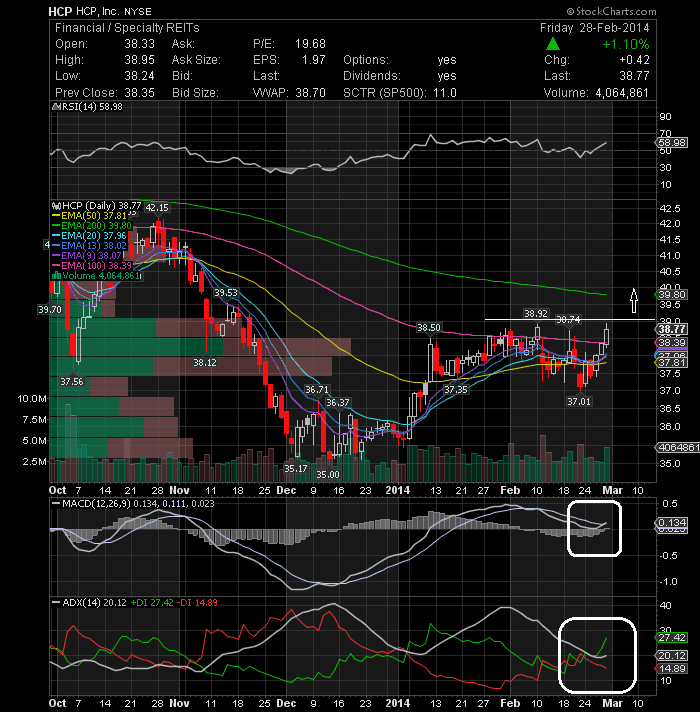The width and height of the screenshot is (700, 712).
Task: Click the pink 38.39 right-axis tag
Action: (673, 342)
